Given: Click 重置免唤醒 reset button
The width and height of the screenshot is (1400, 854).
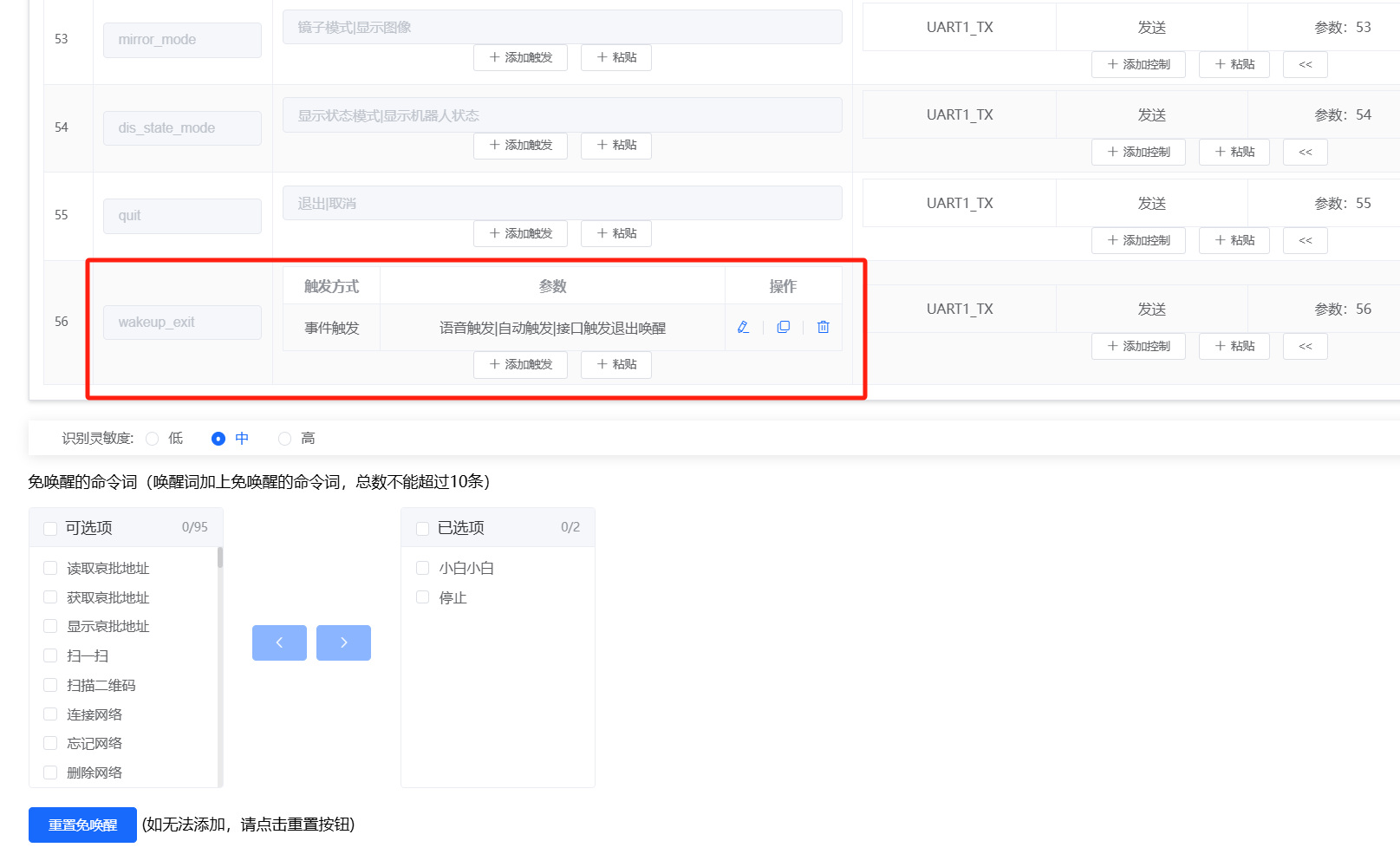Looking at the screenshot, I should click(82, 825).
